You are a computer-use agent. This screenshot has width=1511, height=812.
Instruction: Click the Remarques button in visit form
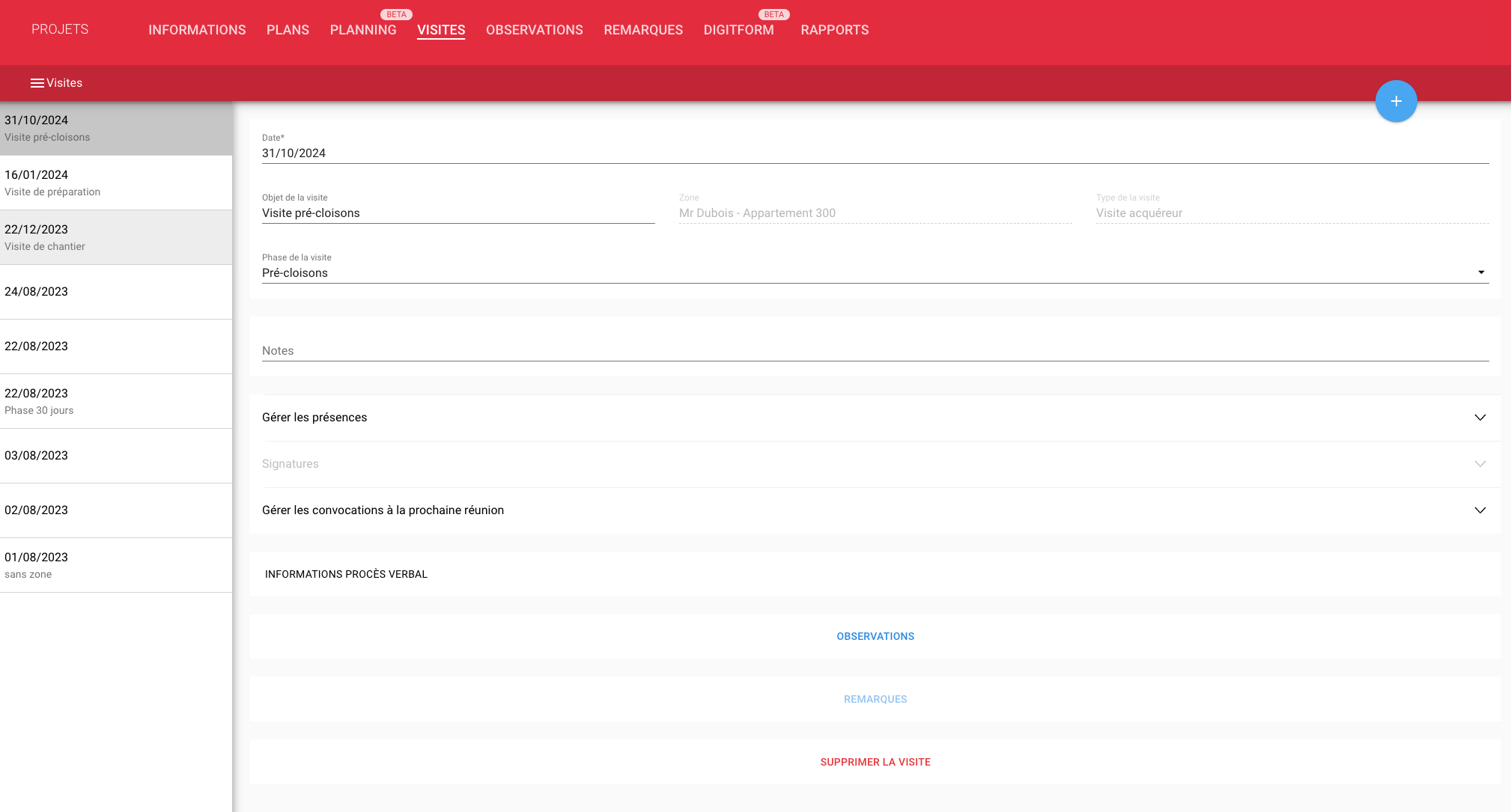click(x=875, y=699)
